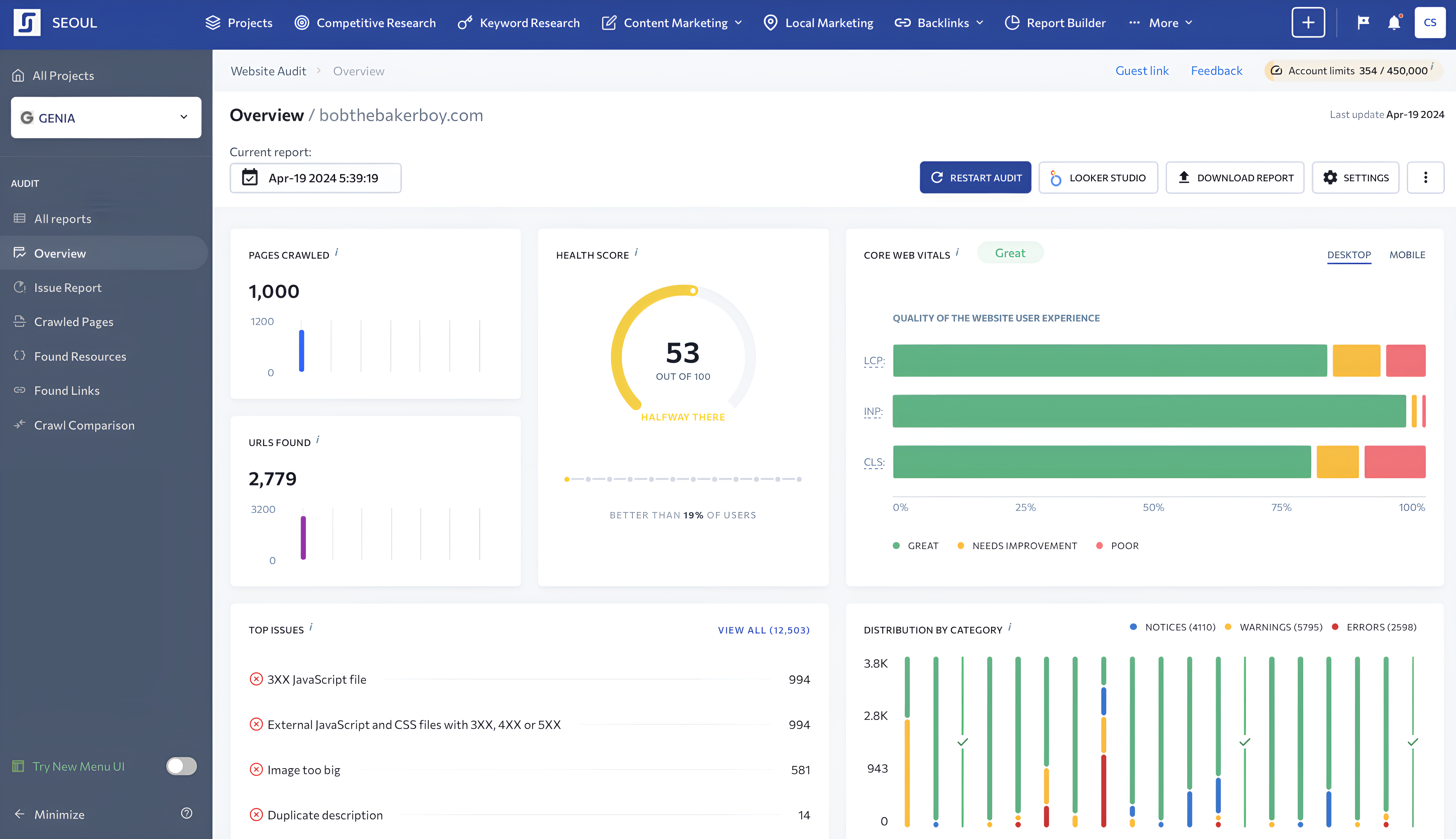The height and width of the screenshot is (839, 1456).
Task: Click Account limits gauge icon
Action: 1277,70
